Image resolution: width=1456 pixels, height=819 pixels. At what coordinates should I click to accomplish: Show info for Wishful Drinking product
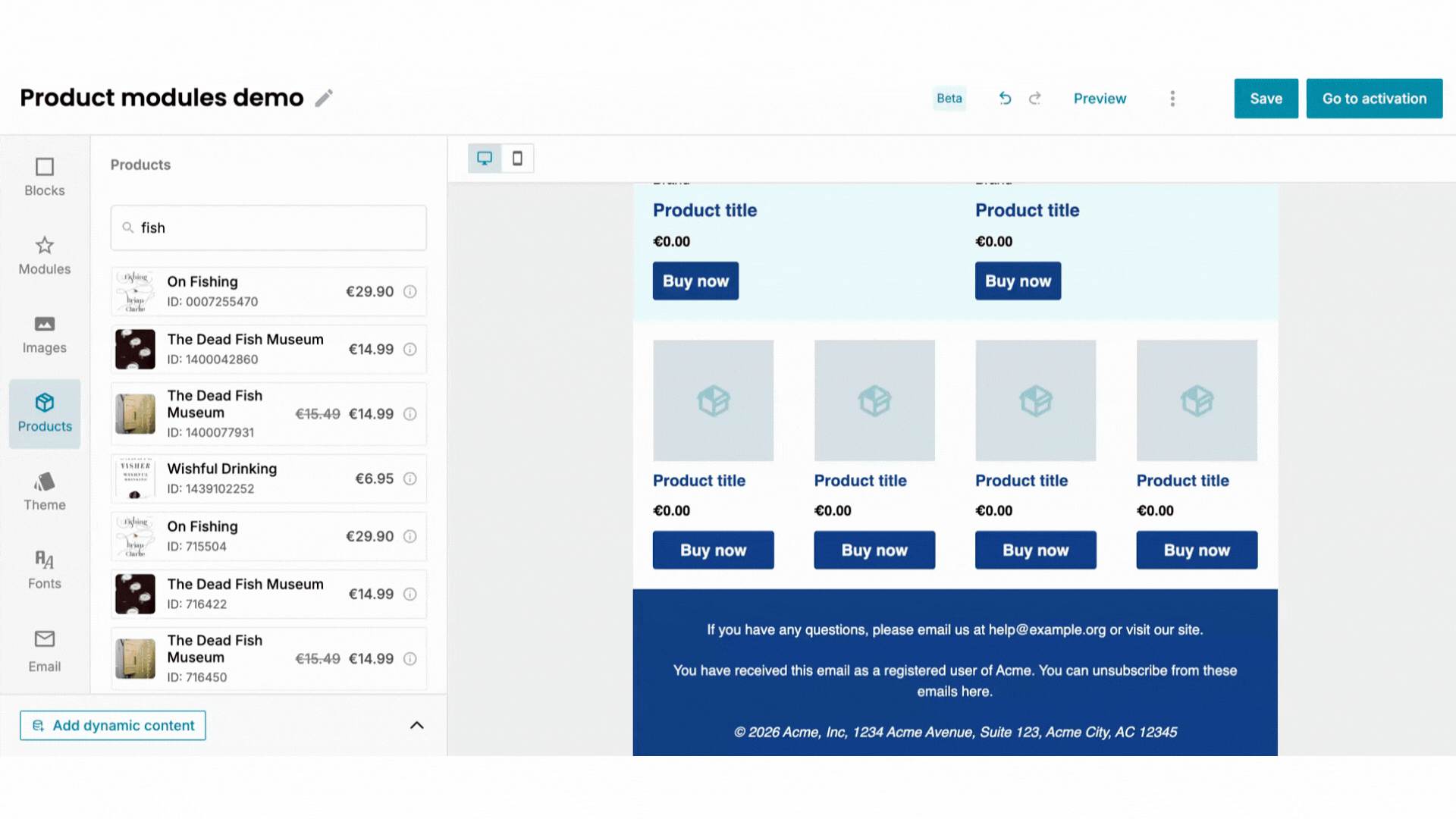point(410,479)
